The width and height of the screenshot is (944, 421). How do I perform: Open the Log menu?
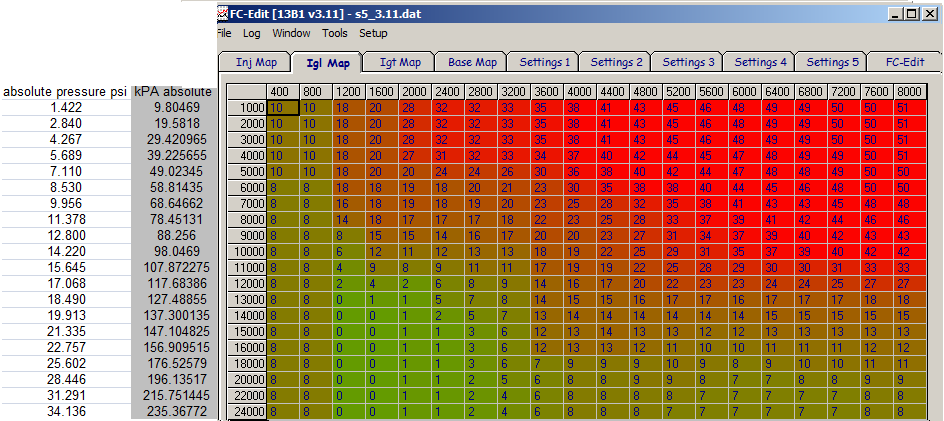[252, 33]
